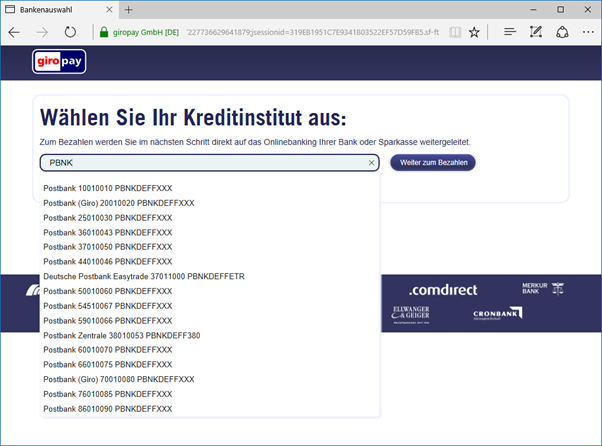Pick Postbank Zentrale 38010053 suggestion
The width and height of the screenshot is (602, 446).
coord(122,335)
